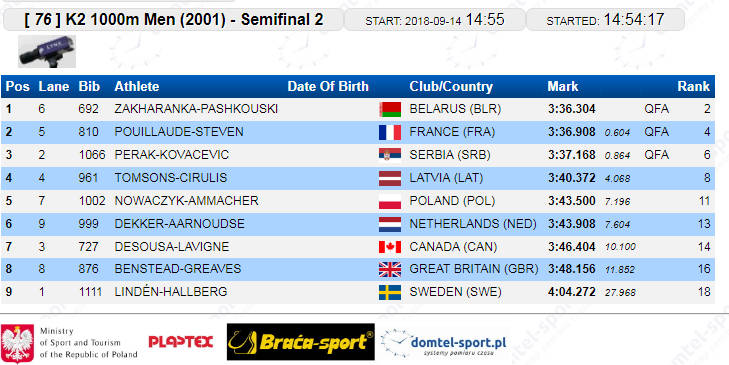Screen dimensions: 729x365
Task: Click the Ministry of Sport and Tourism logo
Action: pos(69,343)
